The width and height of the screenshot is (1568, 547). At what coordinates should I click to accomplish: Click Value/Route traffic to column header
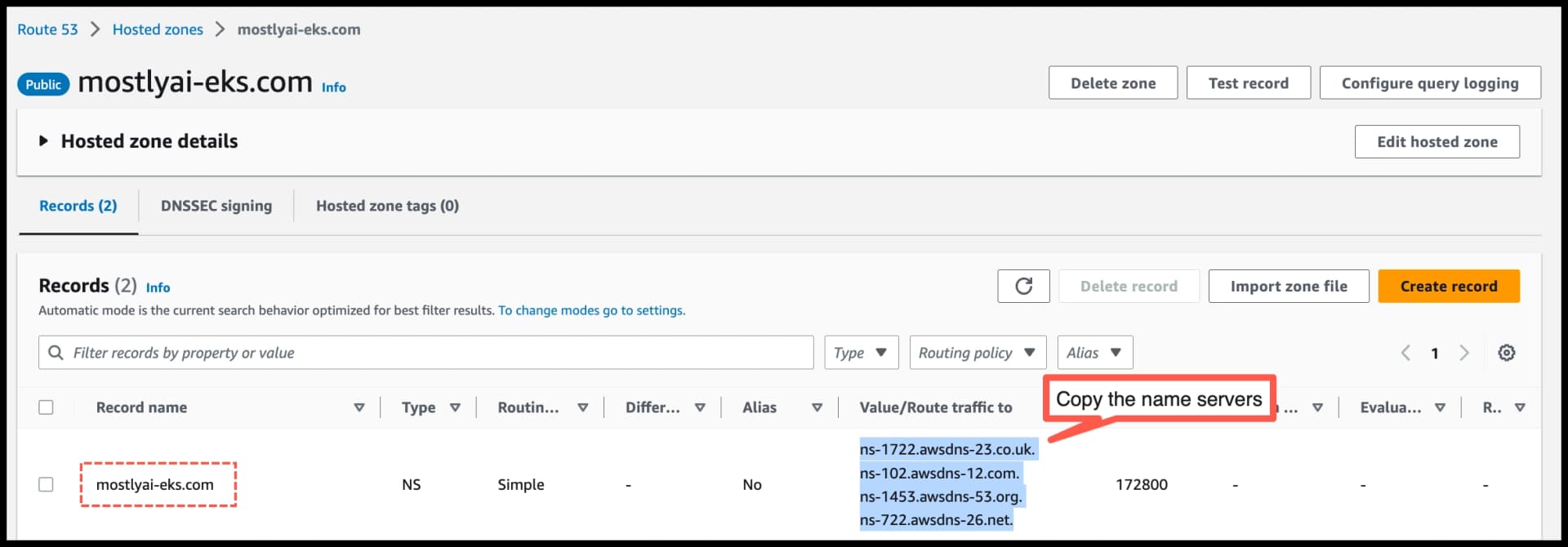(936, 407)
